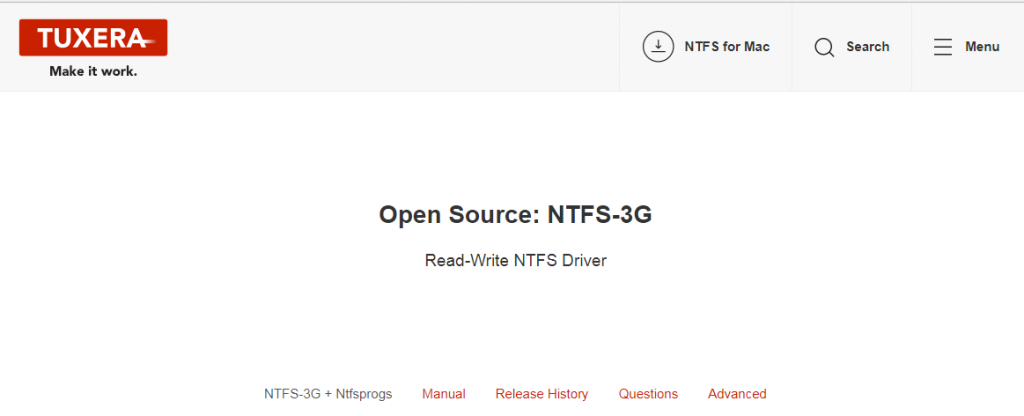Switch to the Questions tab
The height and width of the screenshot is (416, 1024).
click(x=648, y=394)
